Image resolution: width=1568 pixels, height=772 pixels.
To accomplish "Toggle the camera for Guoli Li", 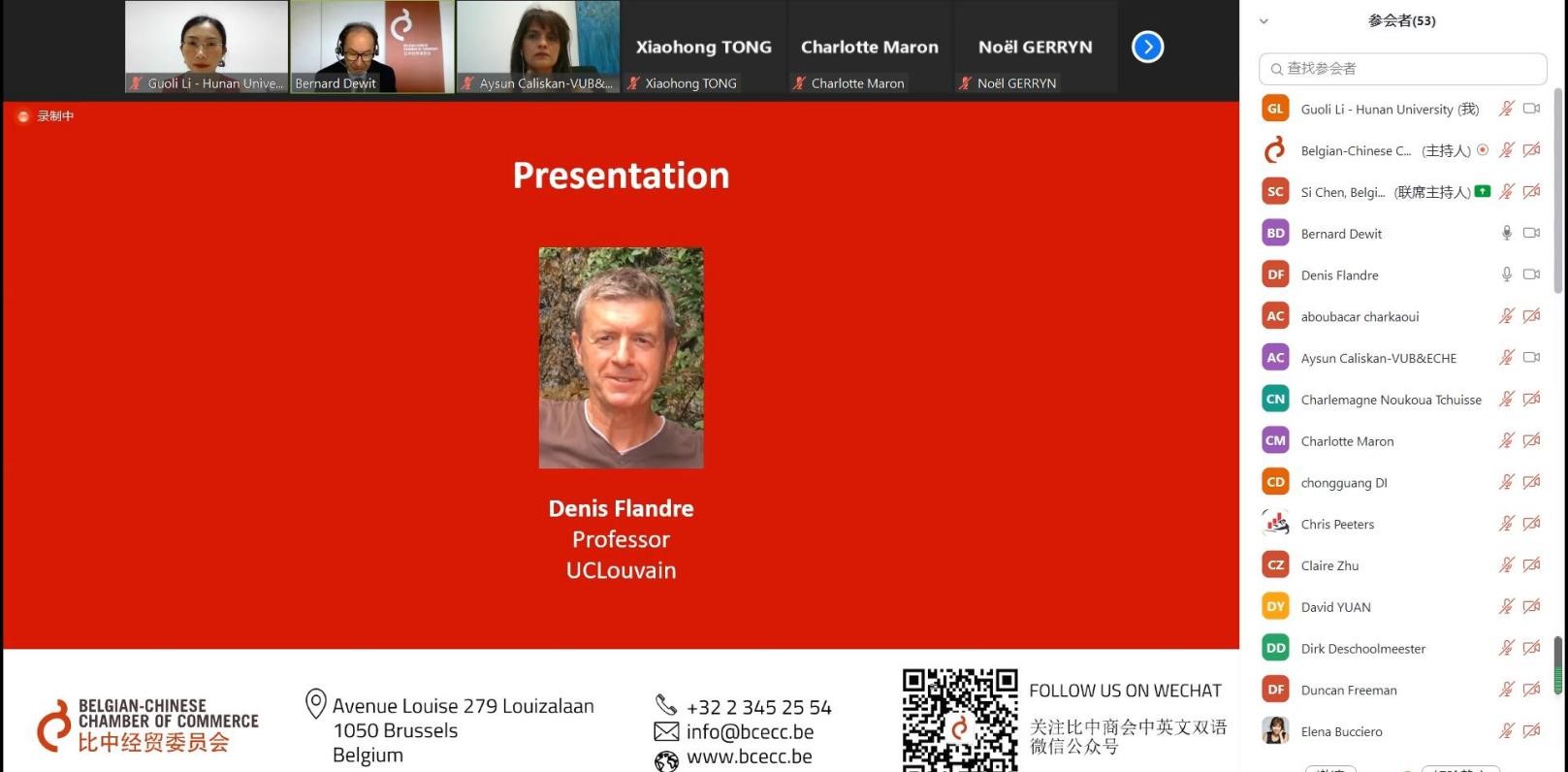I will pyautogui.click(x=1531, y=109).
